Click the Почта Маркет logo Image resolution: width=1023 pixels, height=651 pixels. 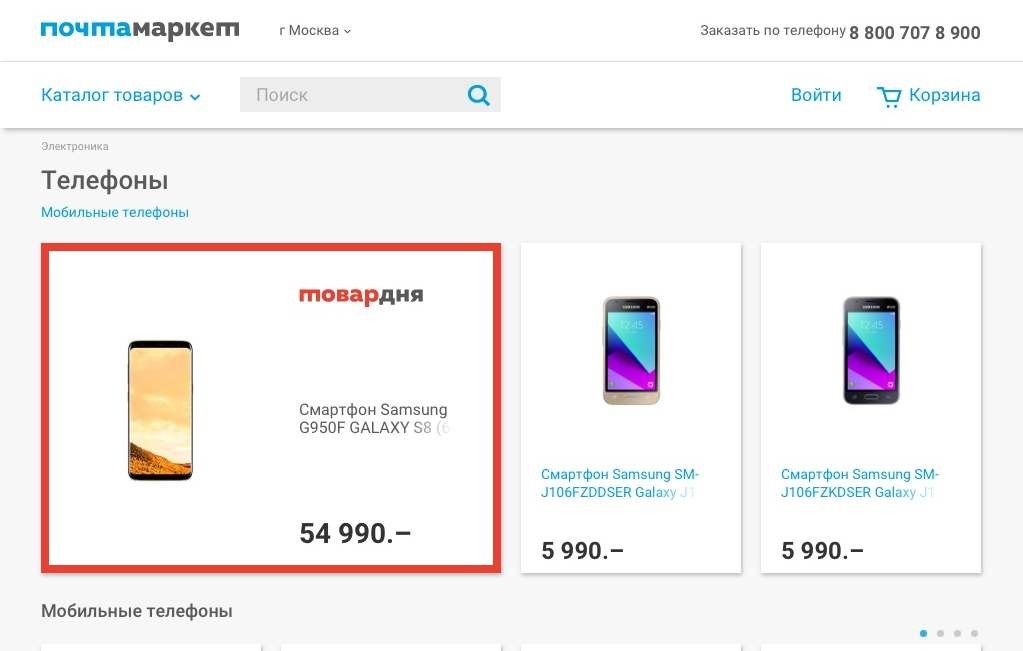[140, 31]
